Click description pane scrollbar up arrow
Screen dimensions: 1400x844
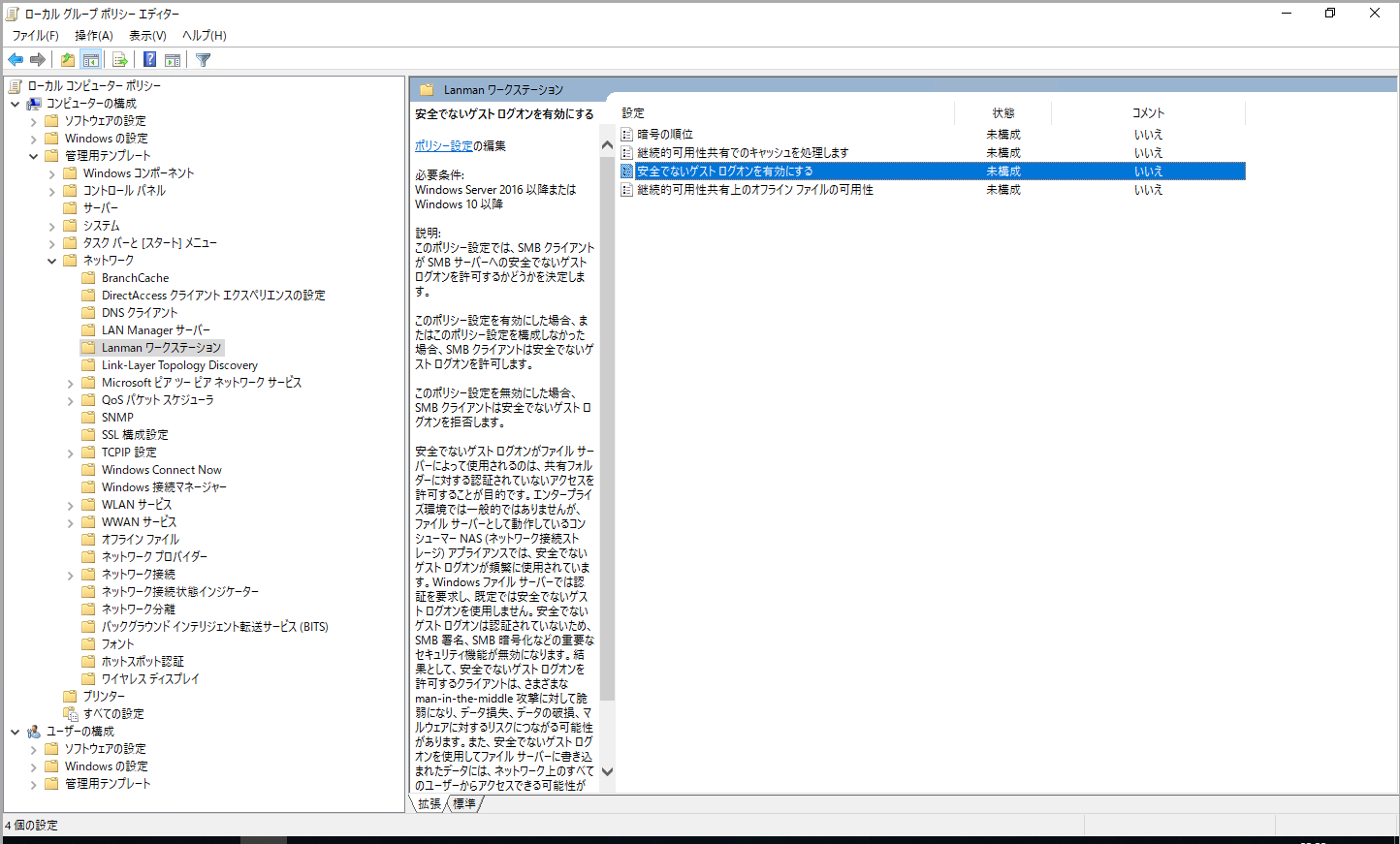click(608, 145)
